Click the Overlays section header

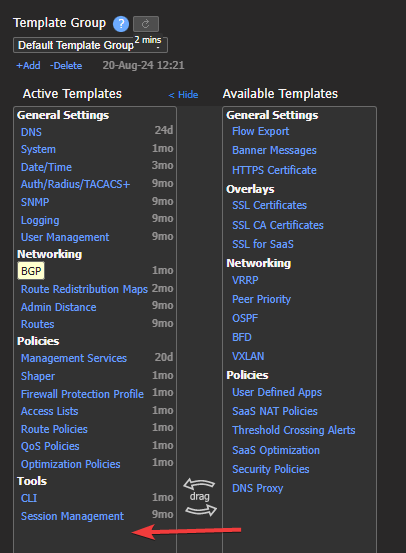pos(250,189)
